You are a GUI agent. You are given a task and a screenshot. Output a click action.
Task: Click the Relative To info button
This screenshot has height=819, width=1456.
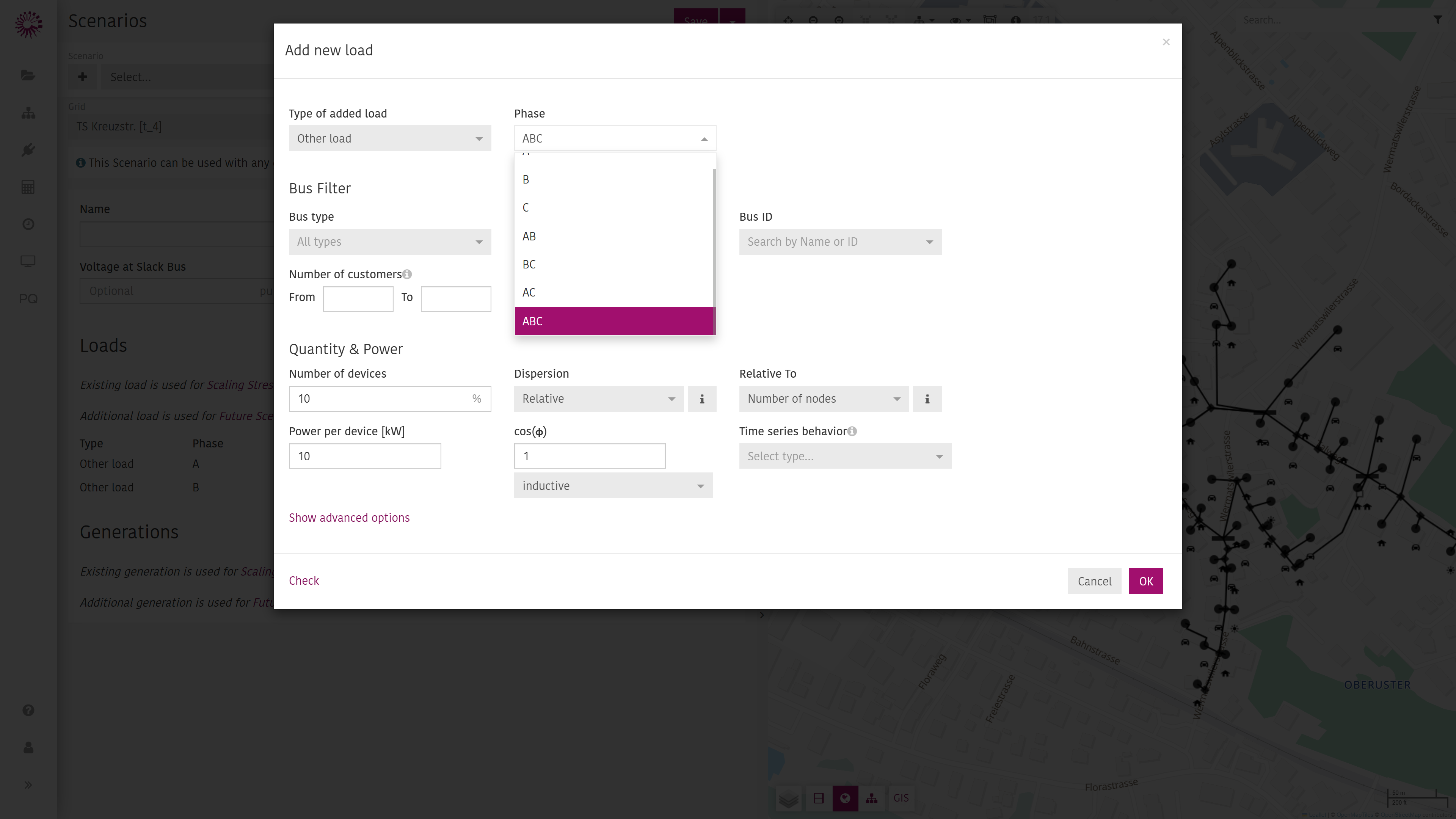click(927, 399)
